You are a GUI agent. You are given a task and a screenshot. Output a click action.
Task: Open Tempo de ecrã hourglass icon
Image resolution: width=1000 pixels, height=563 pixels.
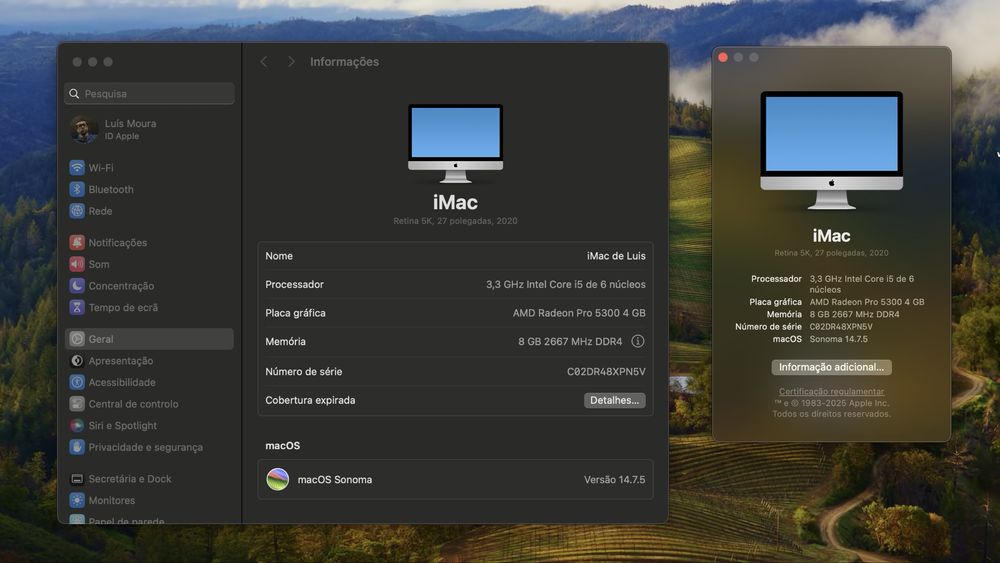coord(77,307)
